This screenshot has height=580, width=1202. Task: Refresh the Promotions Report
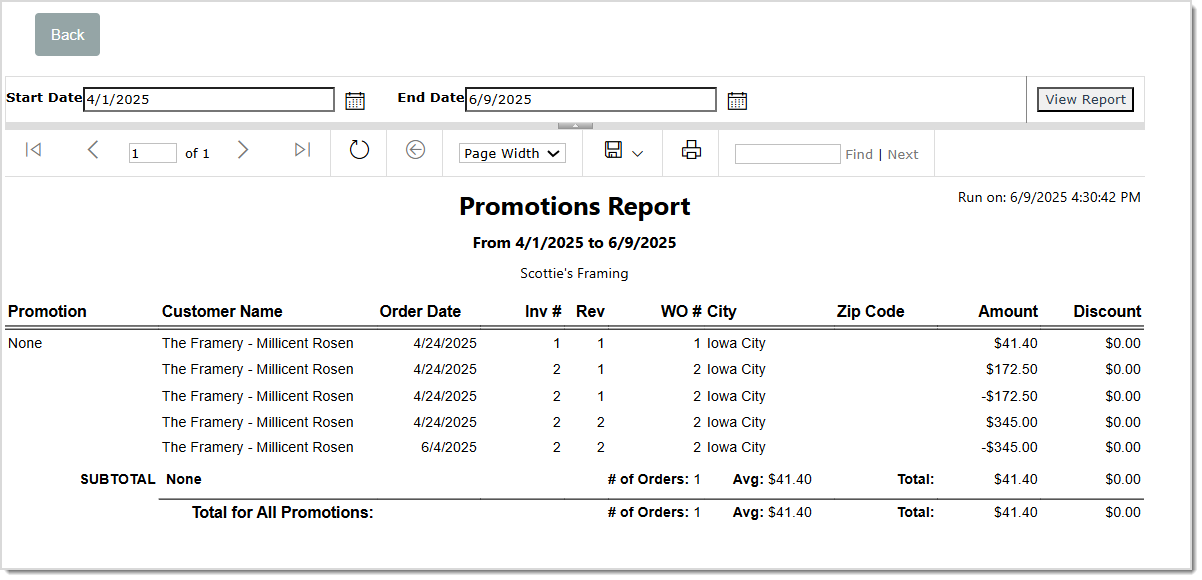358,152
